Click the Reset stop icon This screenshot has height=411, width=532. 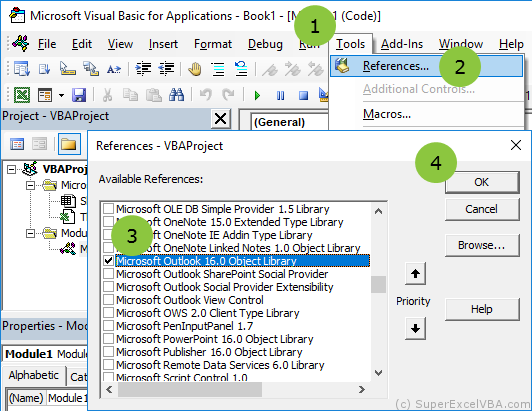coord(303,95)
